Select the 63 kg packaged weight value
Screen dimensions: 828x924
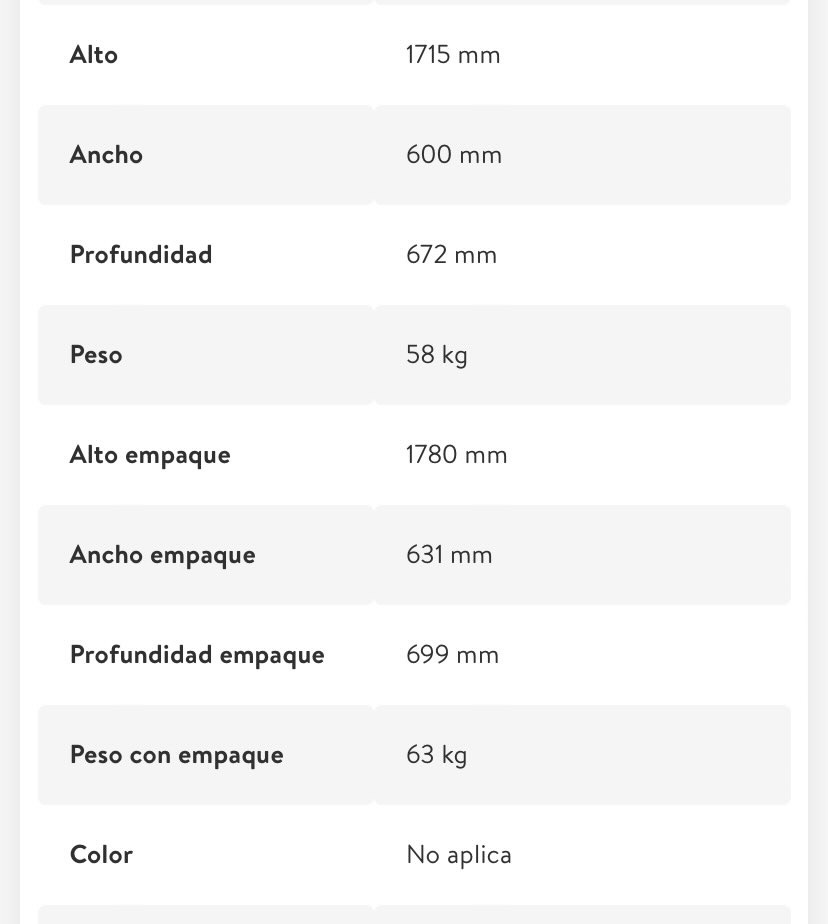pos(437,755)
